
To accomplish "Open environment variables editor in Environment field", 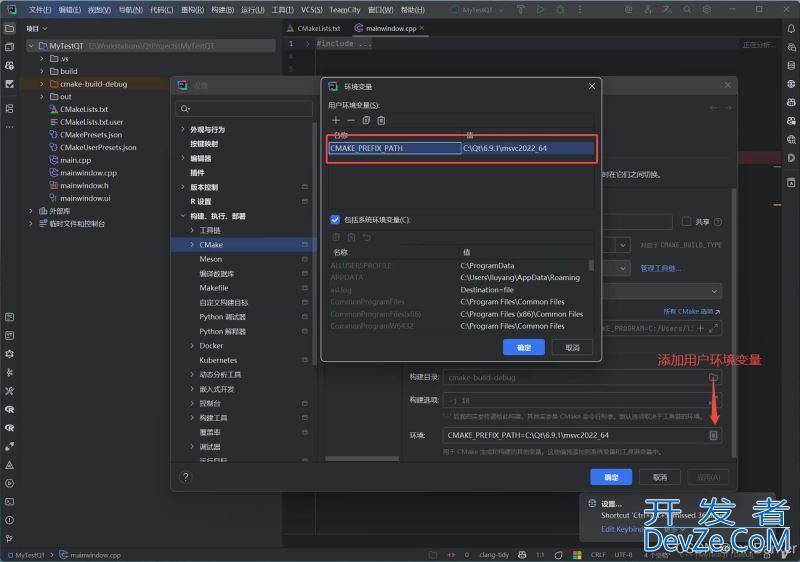I will click(x=713, y=435).
